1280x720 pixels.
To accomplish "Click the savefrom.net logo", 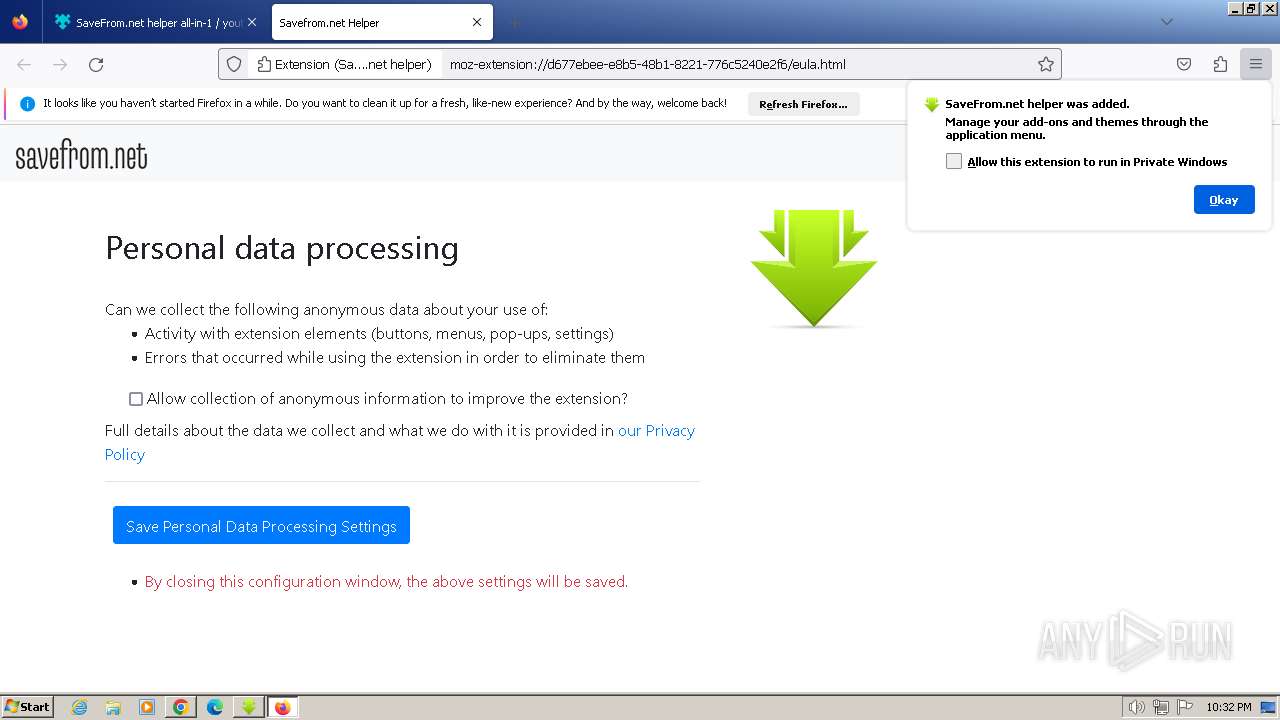I will pos(81,156).
